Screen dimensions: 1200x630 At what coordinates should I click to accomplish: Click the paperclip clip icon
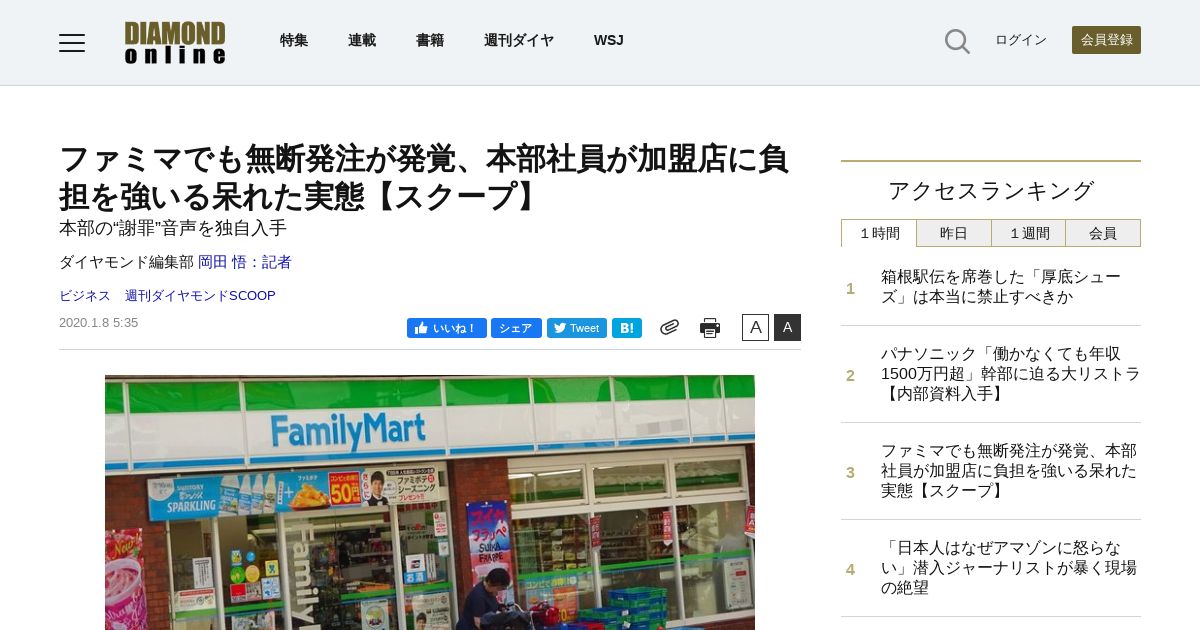pos(670,327)
